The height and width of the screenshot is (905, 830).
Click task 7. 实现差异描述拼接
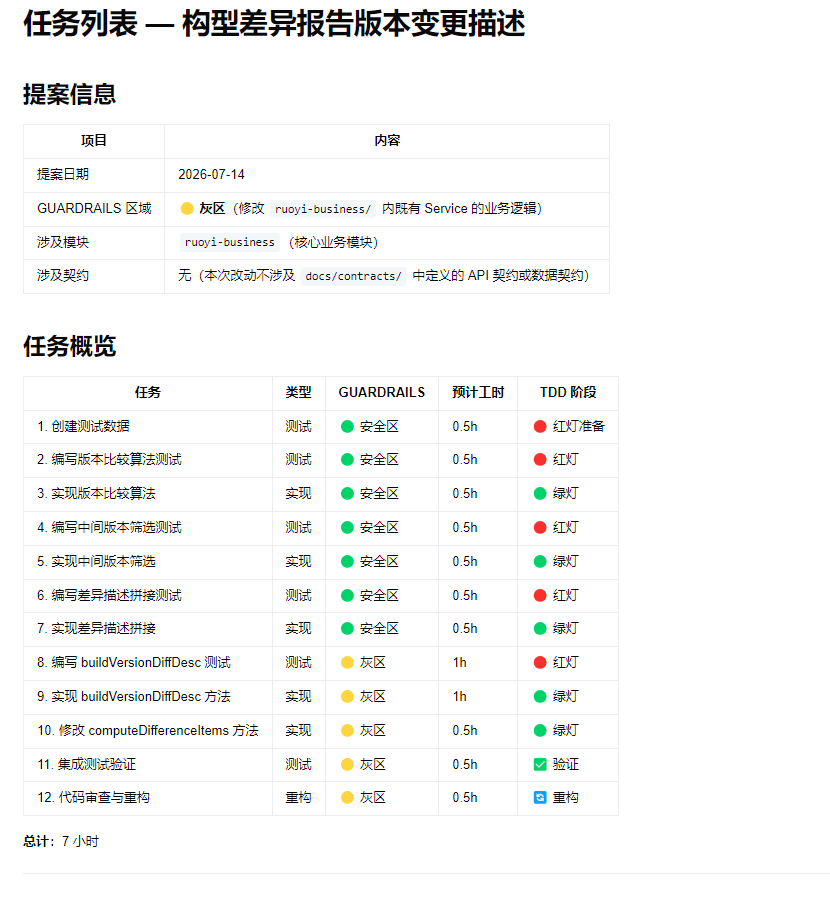point(96,629)
